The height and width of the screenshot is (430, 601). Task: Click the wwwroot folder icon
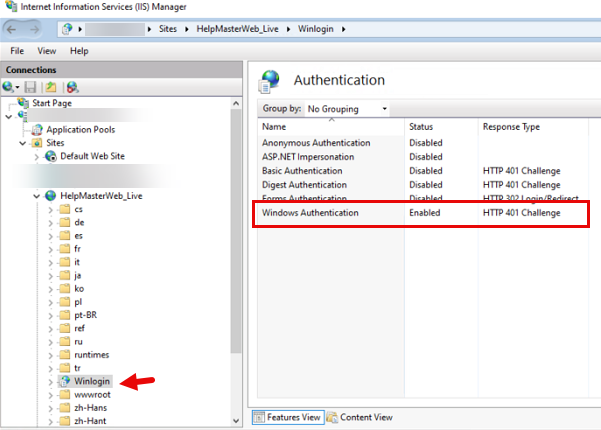point(65,394)
